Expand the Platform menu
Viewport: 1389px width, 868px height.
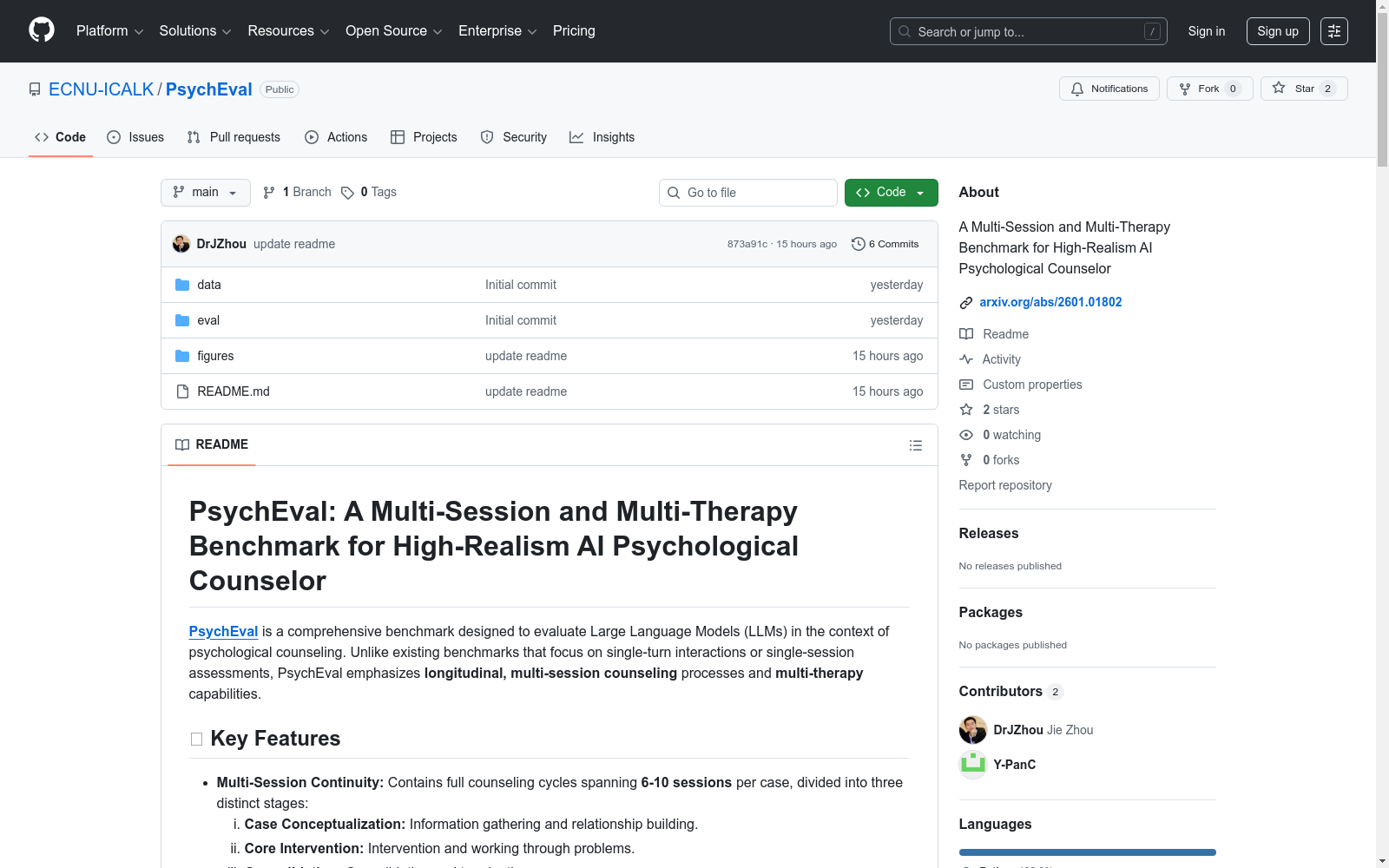pos(109,31)
